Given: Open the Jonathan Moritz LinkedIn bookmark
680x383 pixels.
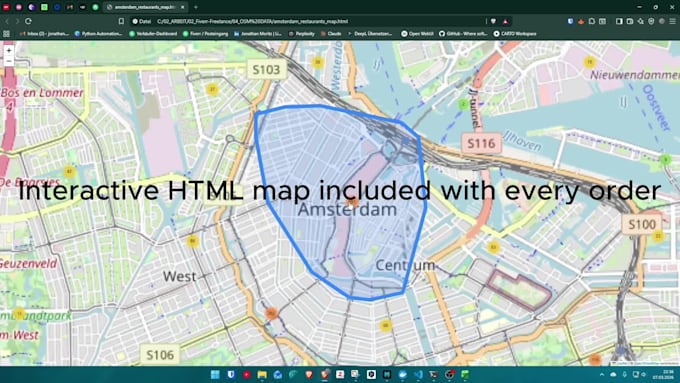Looking at the screenshot, I should point(258,33).
